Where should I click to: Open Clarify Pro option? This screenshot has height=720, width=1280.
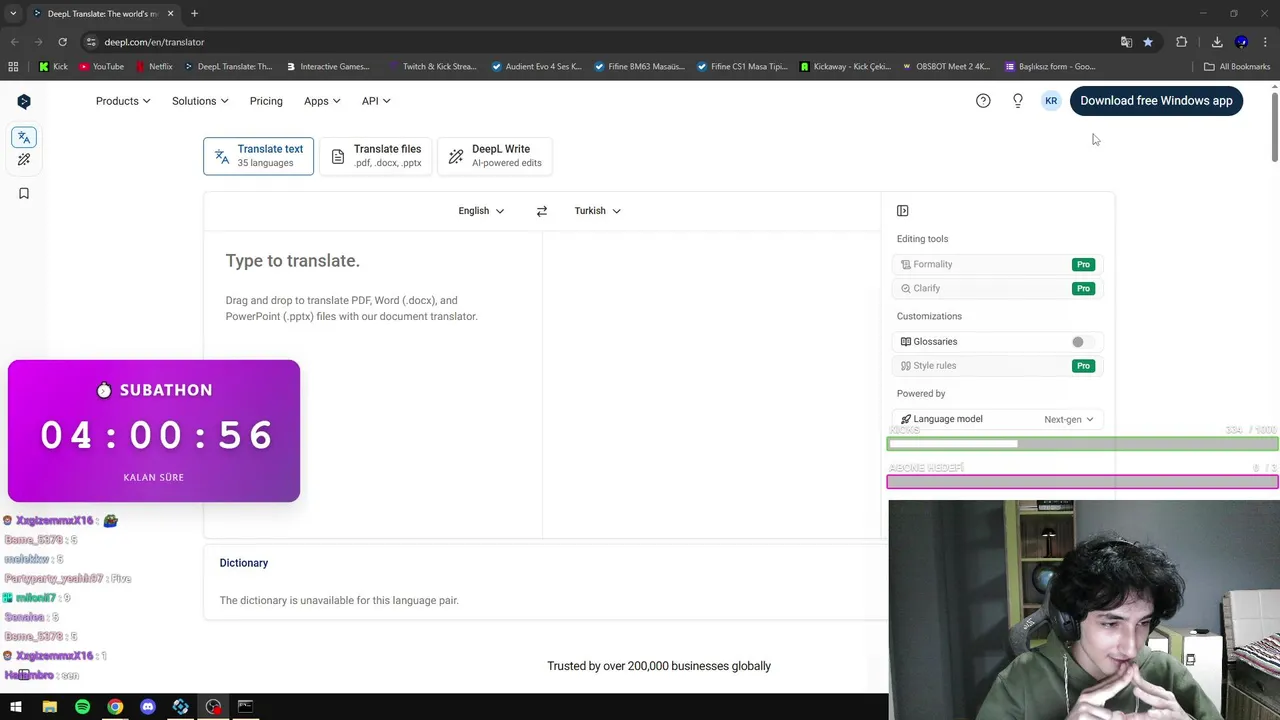pos(997,288)
